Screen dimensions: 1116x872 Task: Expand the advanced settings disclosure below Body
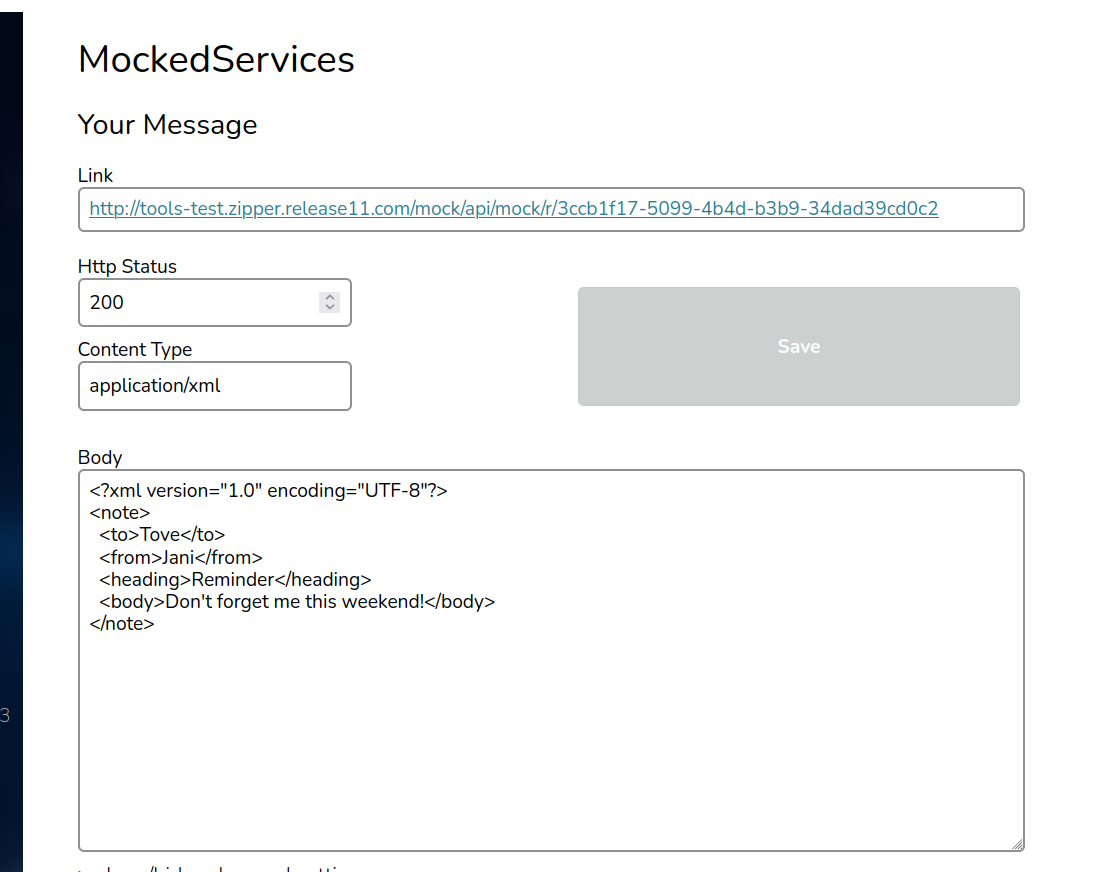[x=215, y=869]
